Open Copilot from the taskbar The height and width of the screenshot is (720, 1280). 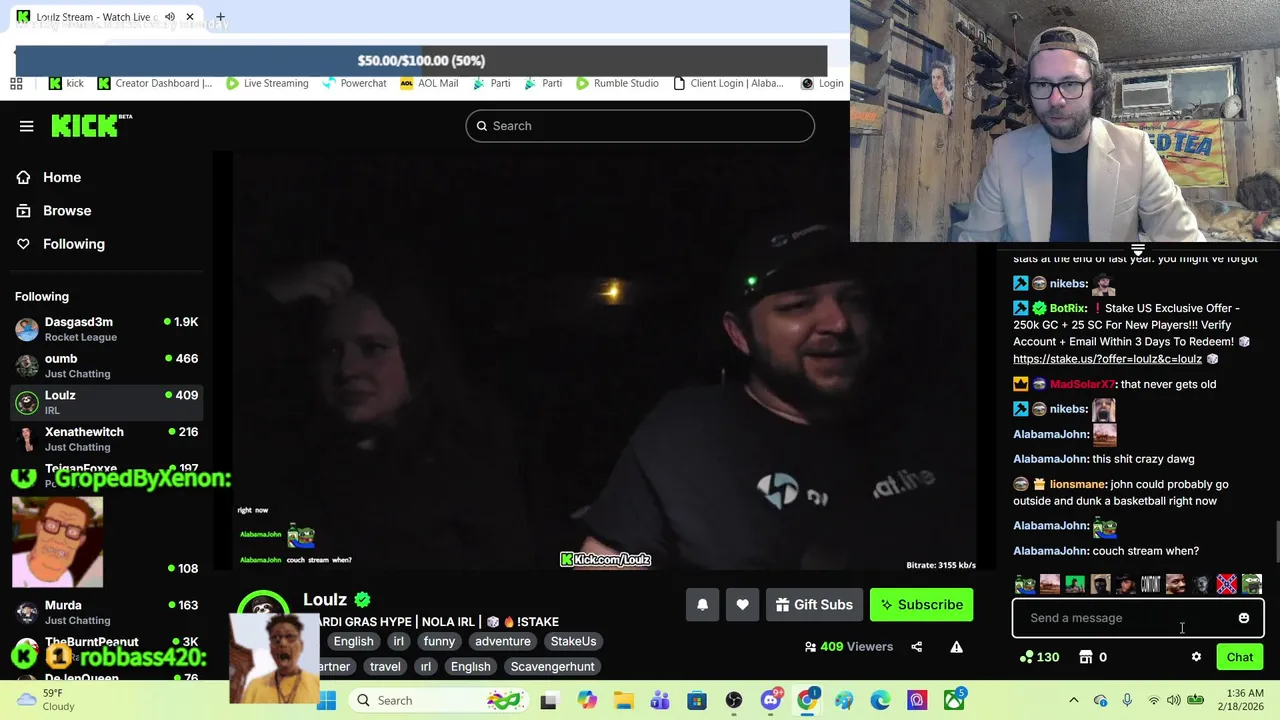(587, 701)
